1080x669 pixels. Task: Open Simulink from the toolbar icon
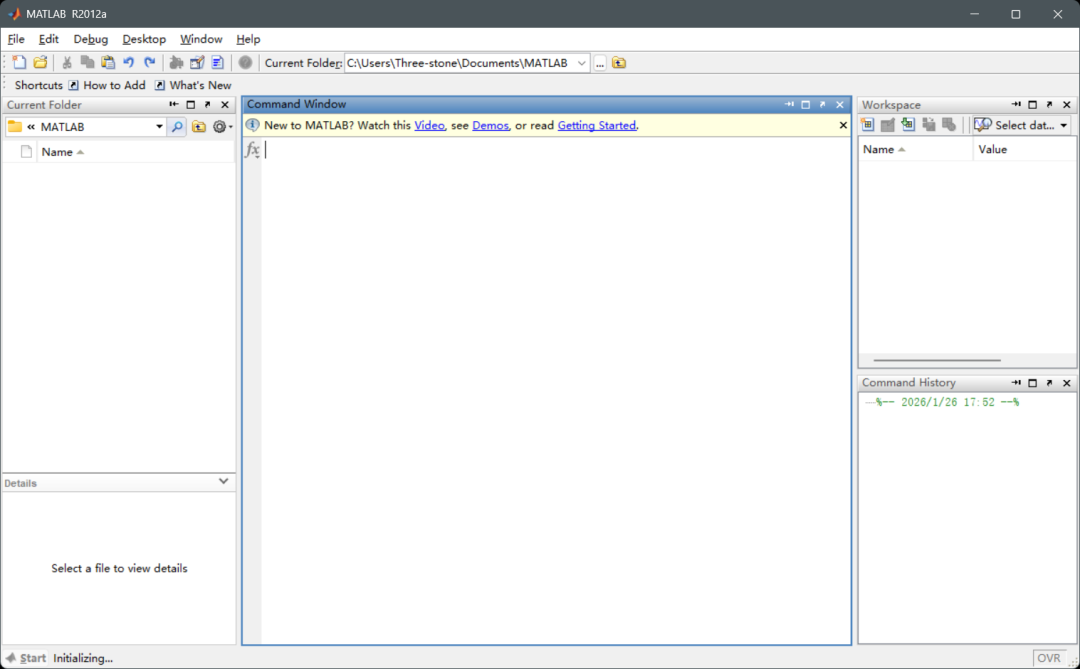(x=176, y=63)
